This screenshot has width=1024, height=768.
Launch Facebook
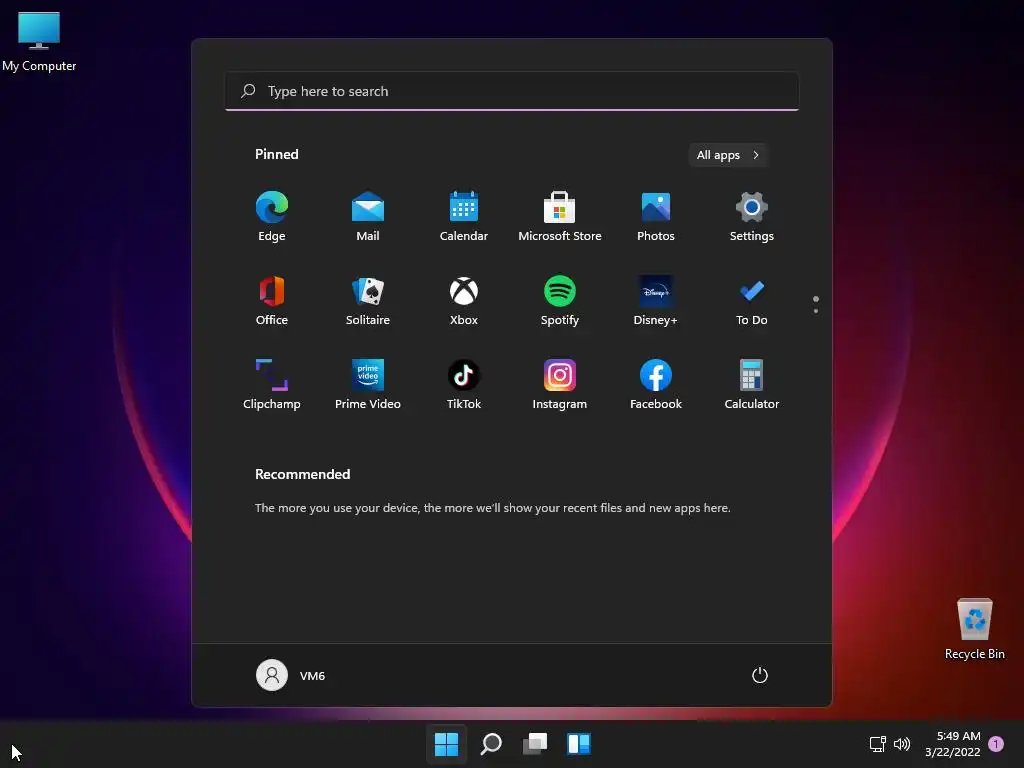click(x=656, y=385)
